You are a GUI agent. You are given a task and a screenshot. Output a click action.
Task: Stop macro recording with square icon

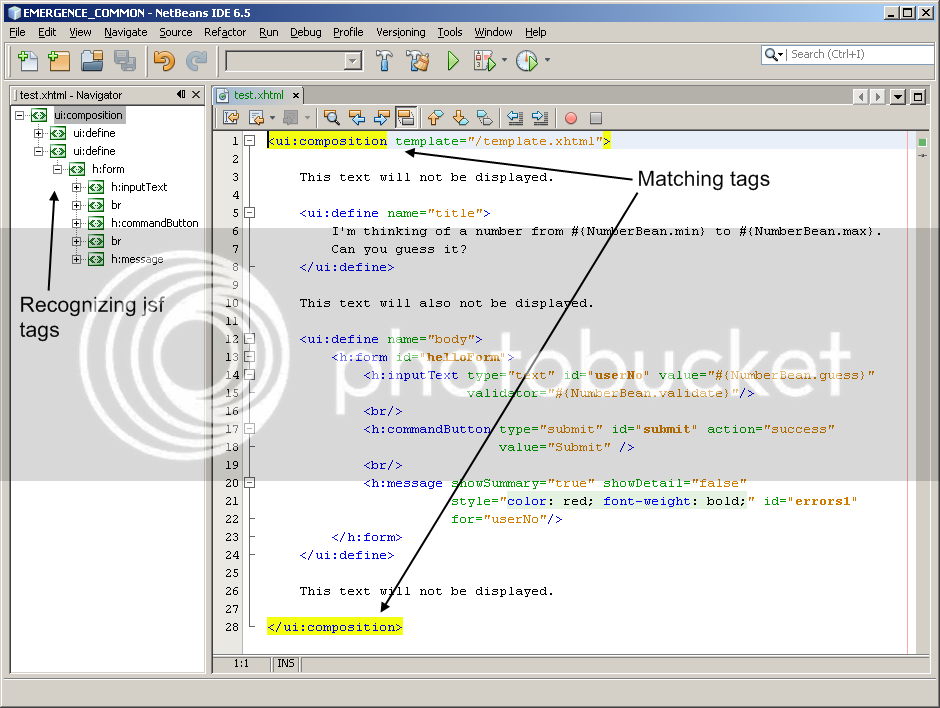pyautogui.click(x=596, y=118)
